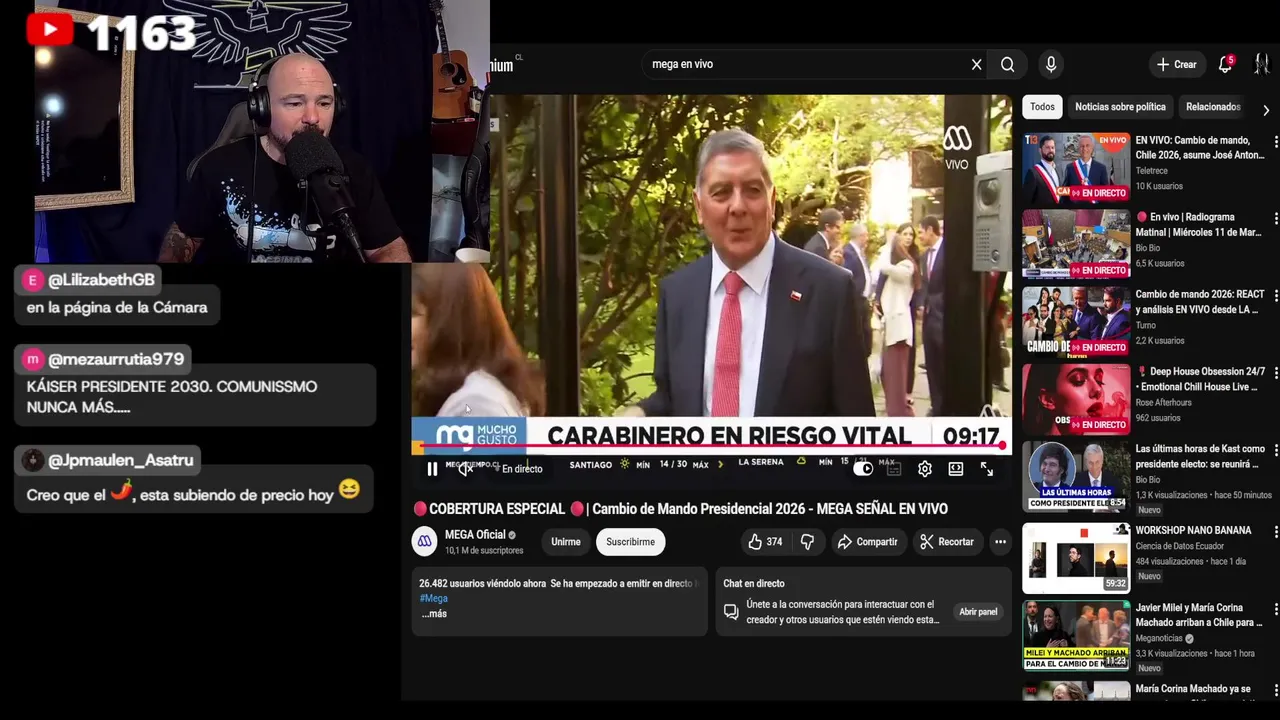This screenshot has width=1280, height=720.
Task: Open more actions three-dot menu
Action: (1000, 542)
